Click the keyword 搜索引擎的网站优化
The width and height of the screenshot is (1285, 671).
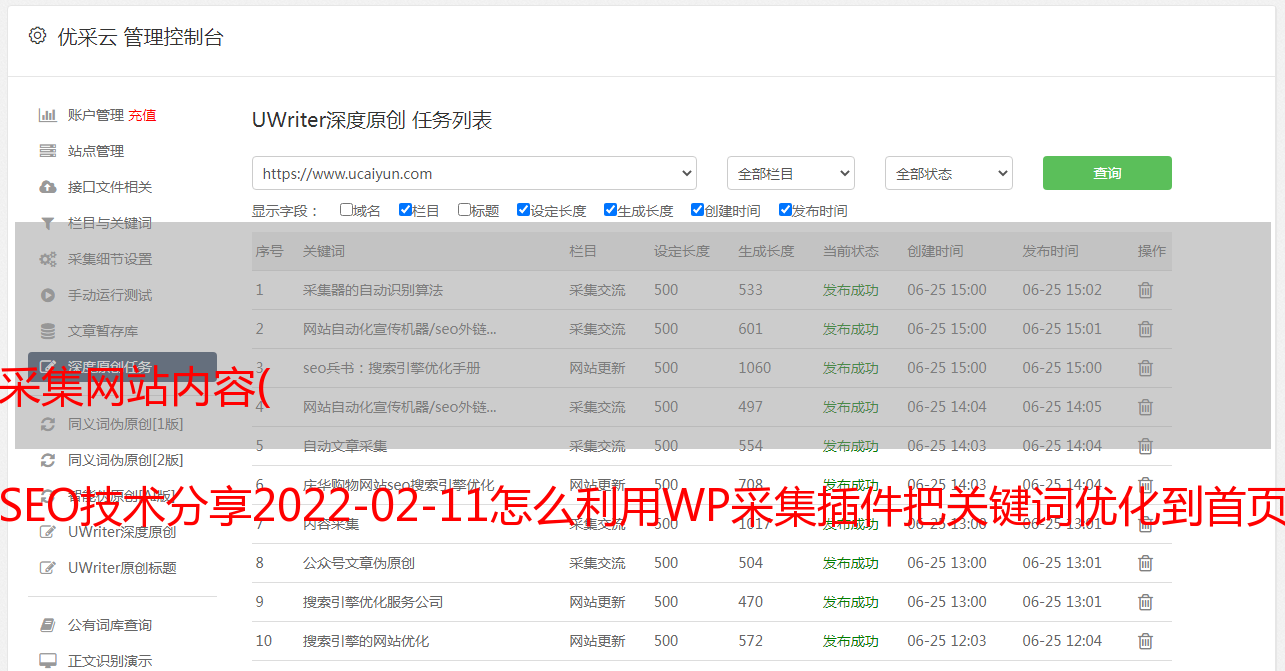366,641
